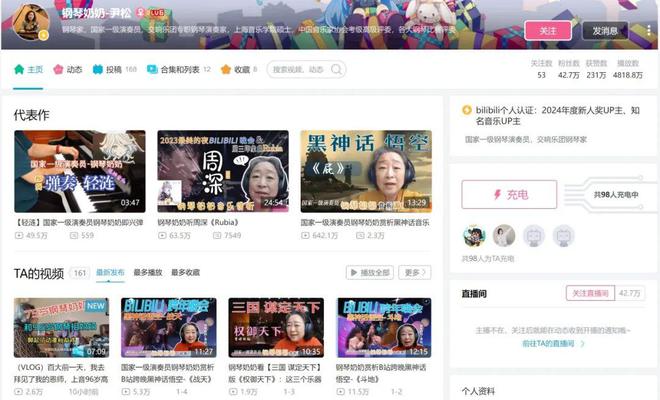Image resolution: width=660 pixels, height=400 pixels.
Task: Open the 前往TA的直播间 link
Action: pyautogui.click(x=553, y=344)
